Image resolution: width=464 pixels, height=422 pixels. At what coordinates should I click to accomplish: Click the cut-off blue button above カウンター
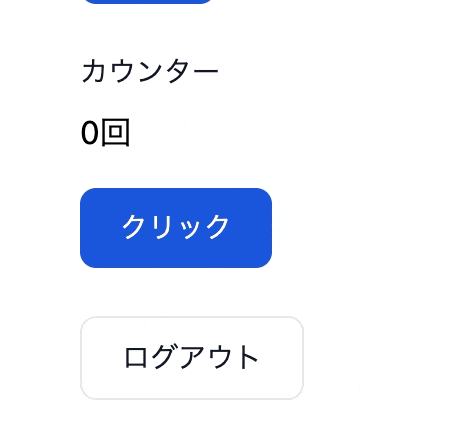pos(147,1)
